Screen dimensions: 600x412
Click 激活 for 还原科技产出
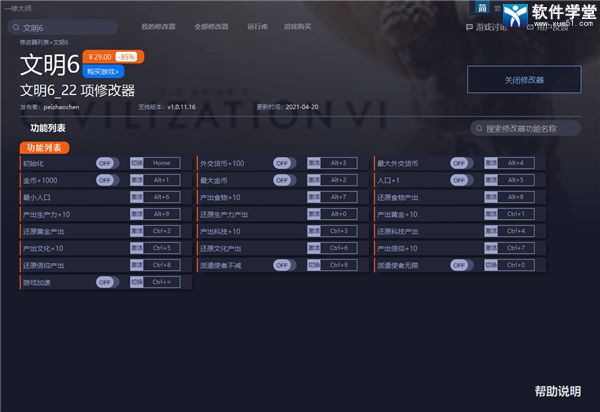pos(491,231)
